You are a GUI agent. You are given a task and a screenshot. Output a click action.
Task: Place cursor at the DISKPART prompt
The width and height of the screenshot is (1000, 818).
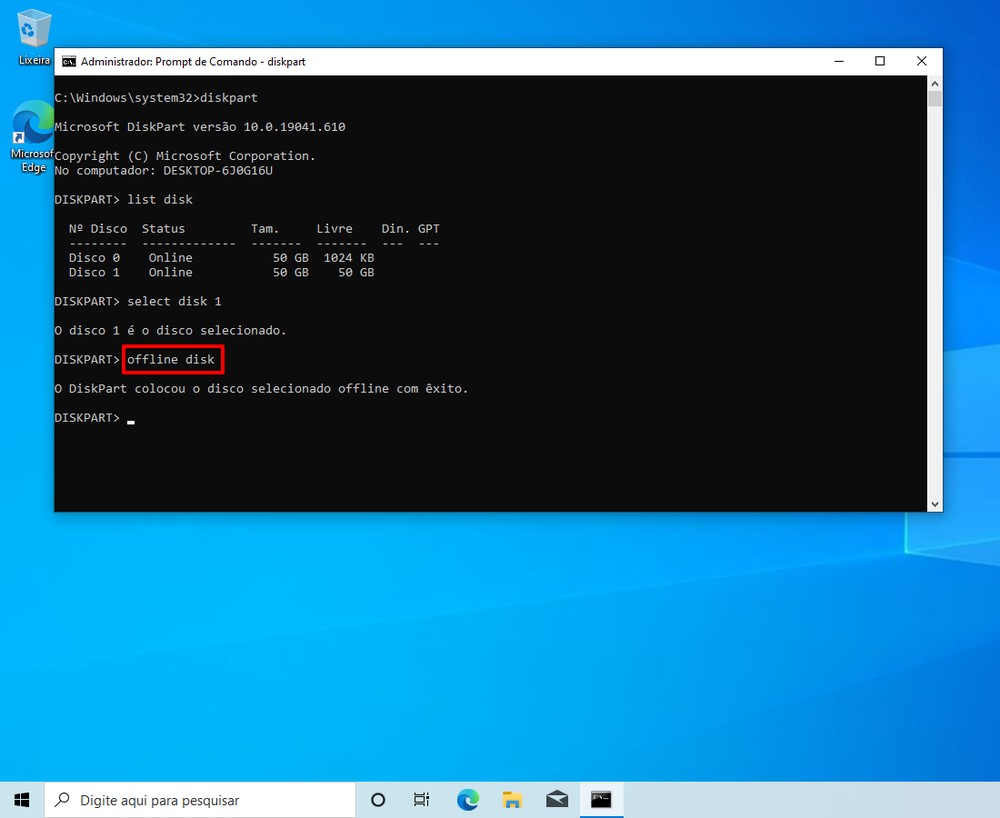tap(130, 419)
